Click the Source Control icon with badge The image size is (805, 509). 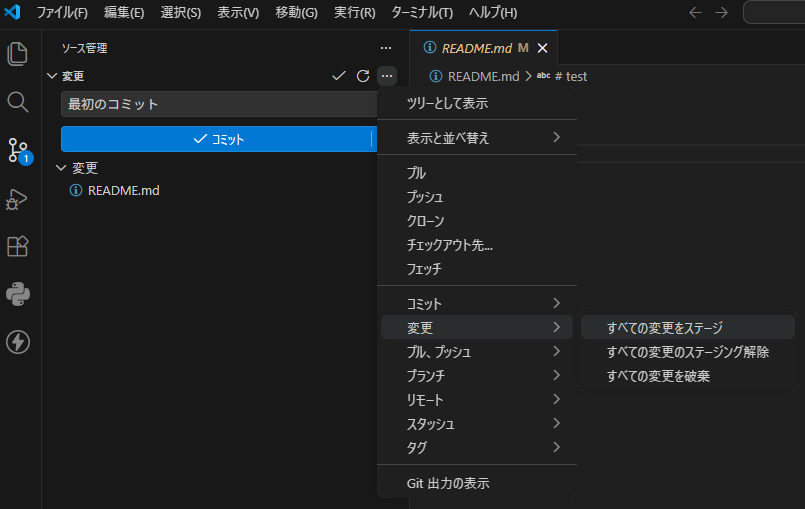[x=18, y=150]
